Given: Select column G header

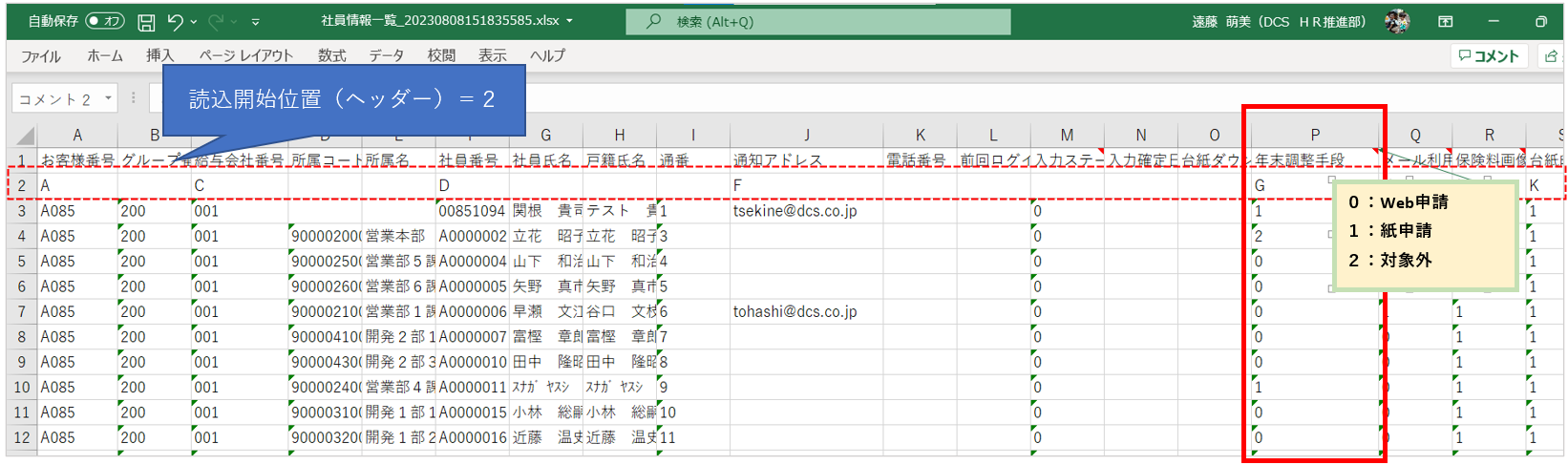Looking at the screenshot, I should pos(545,136).
